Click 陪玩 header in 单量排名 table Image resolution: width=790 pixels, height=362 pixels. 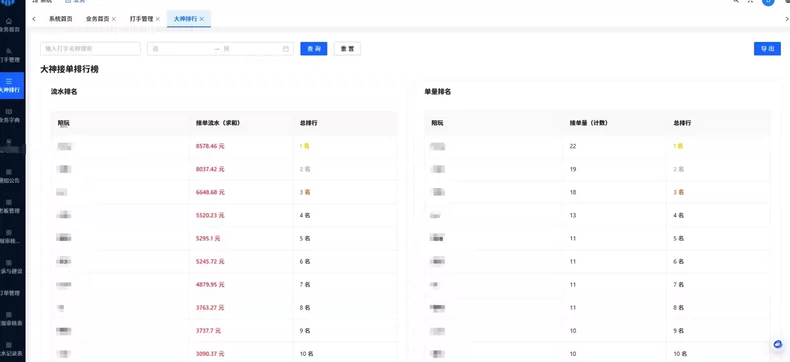point(437,123)
